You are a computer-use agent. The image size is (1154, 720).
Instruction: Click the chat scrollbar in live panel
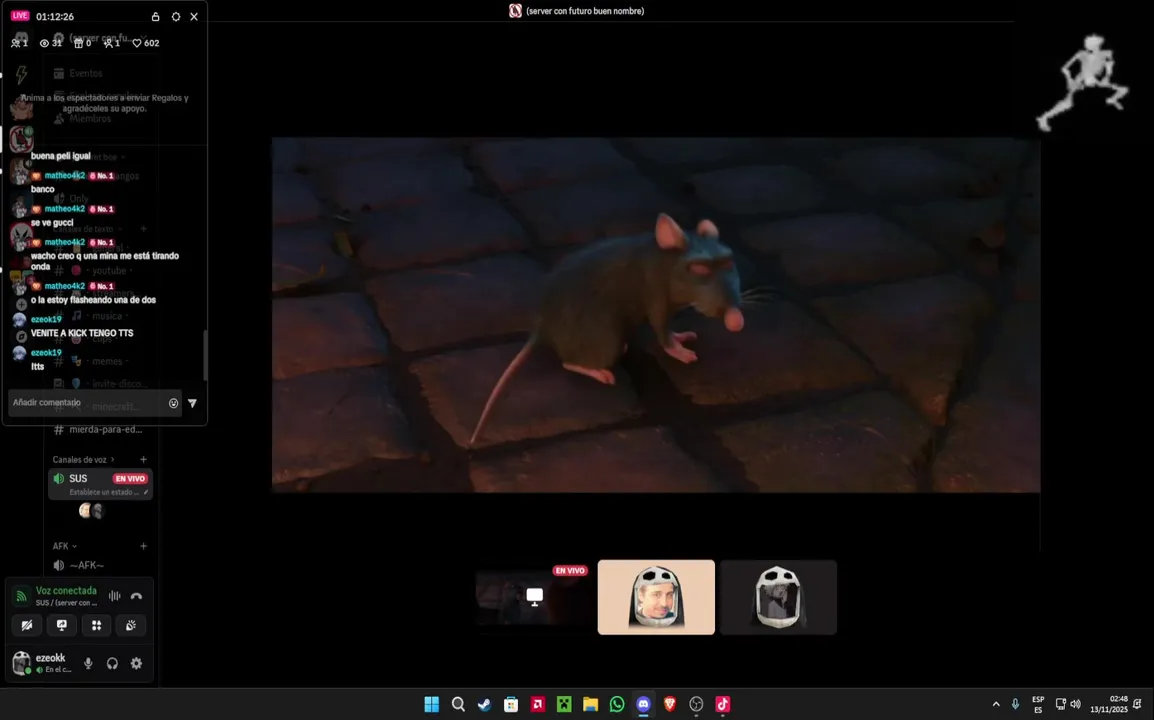pos(205,355)
